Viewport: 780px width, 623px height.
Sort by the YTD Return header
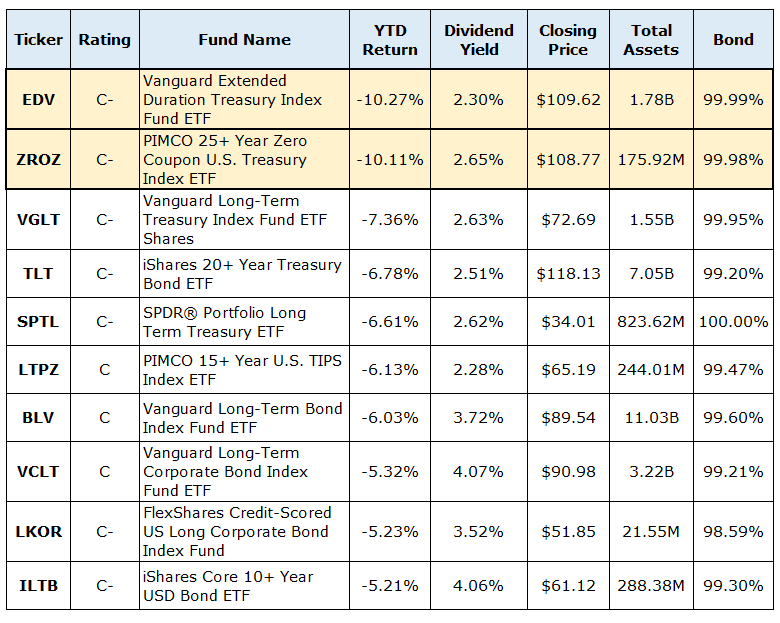click(390, 40)
